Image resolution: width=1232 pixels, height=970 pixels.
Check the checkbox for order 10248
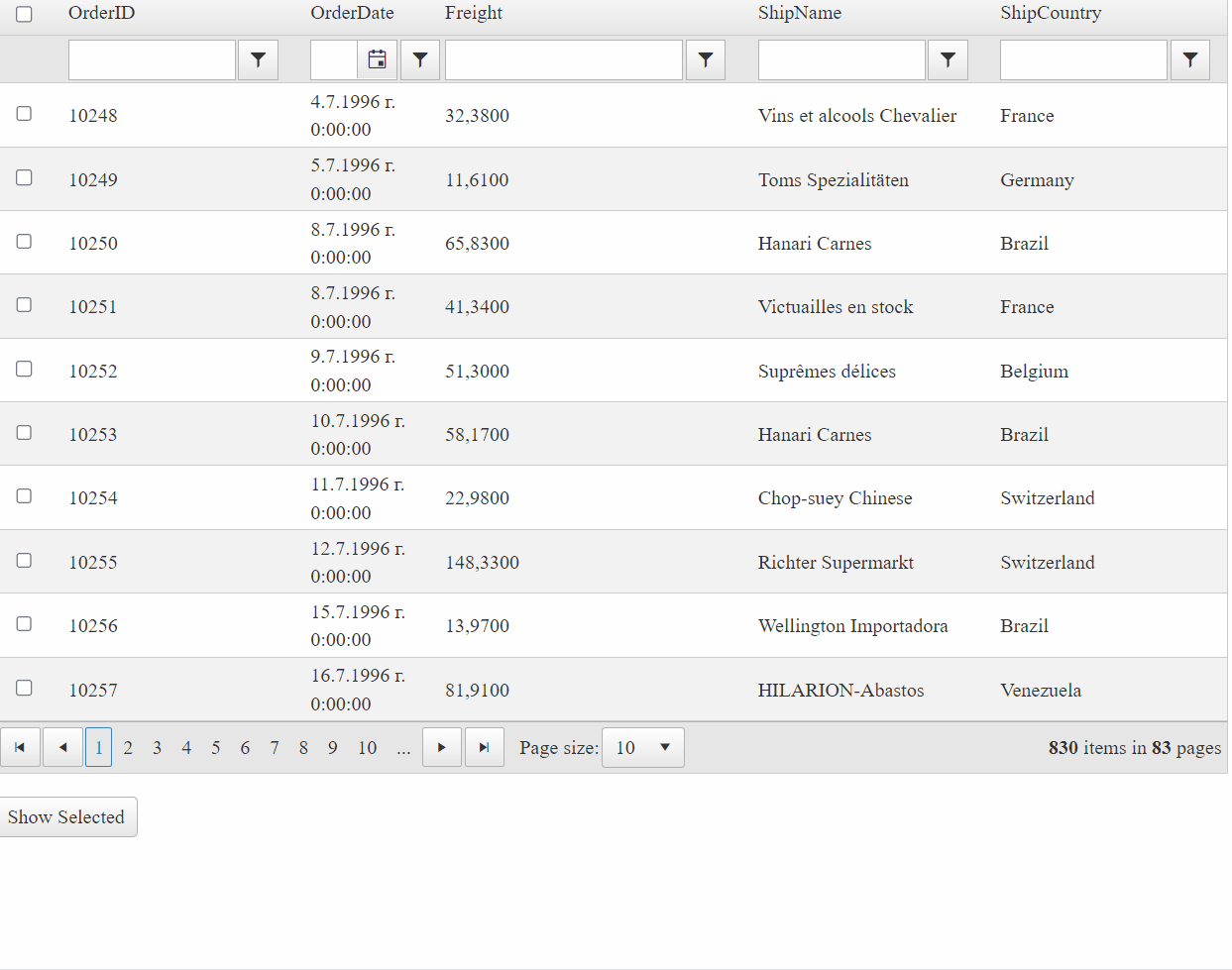pos(24,113)
